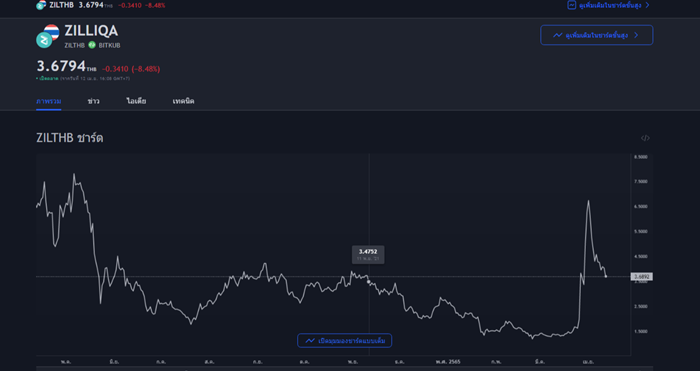The width and height of the screenshot is (700, 371).
Task: Click the ZILTHB ชาร์ต section heading
Action: point(70,138)
